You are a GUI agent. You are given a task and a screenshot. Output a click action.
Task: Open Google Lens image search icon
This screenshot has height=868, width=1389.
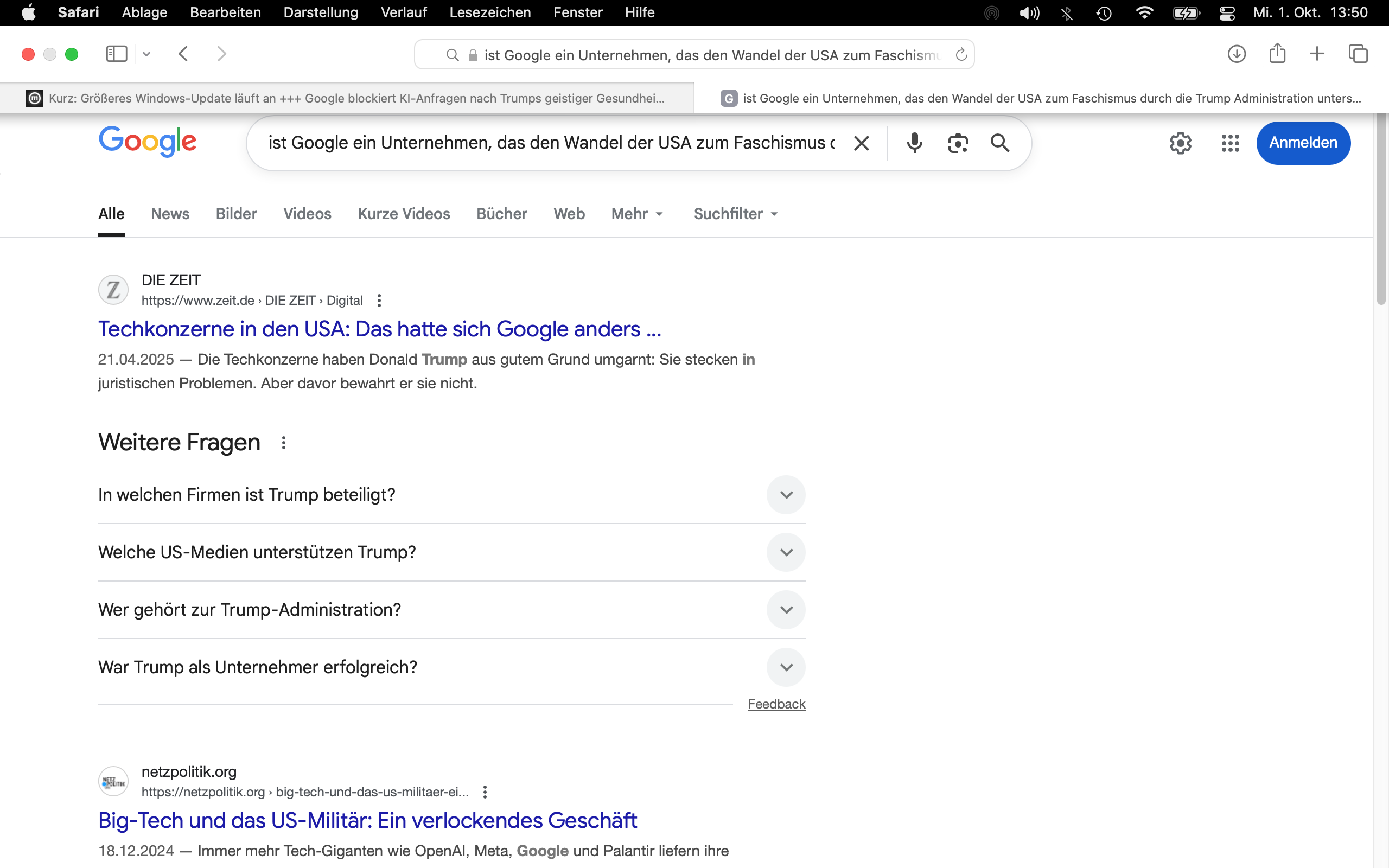[x=957, y=143]
